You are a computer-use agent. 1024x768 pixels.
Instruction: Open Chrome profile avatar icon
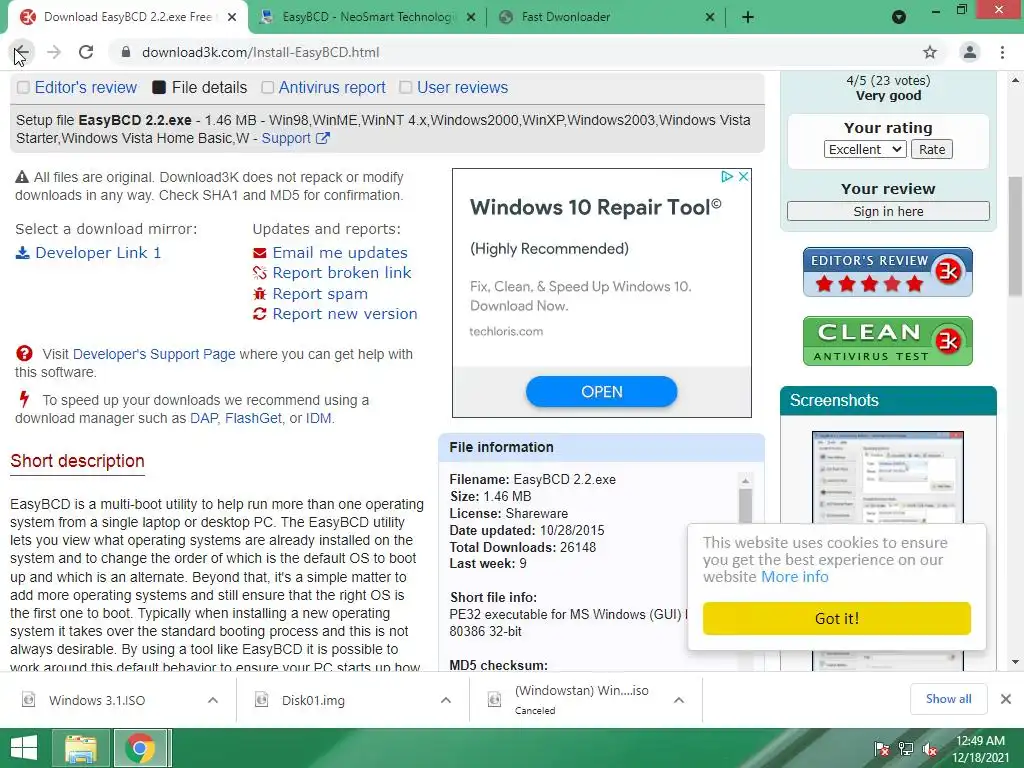[x=970, y=52]
